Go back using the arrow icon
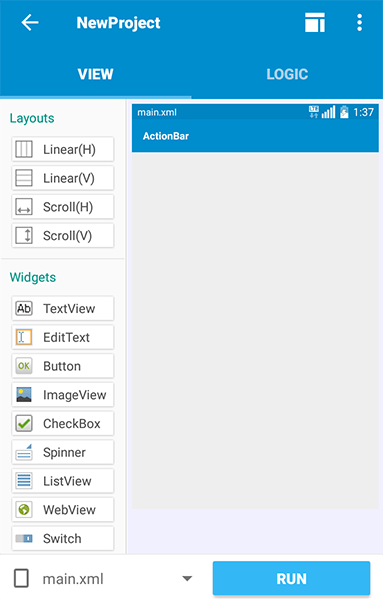Image resolution: width=383 pixels, height=600 pixels. (30, 23)
